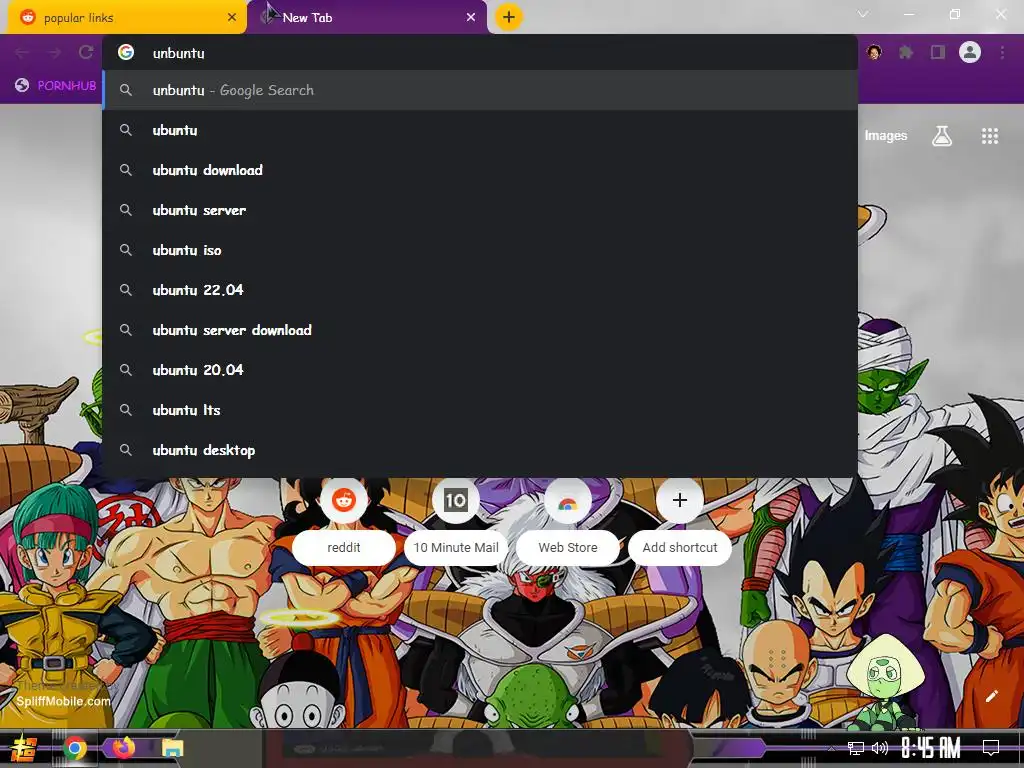Open the reddit shortcut
1024x768 pixels.
click(344, 522)
